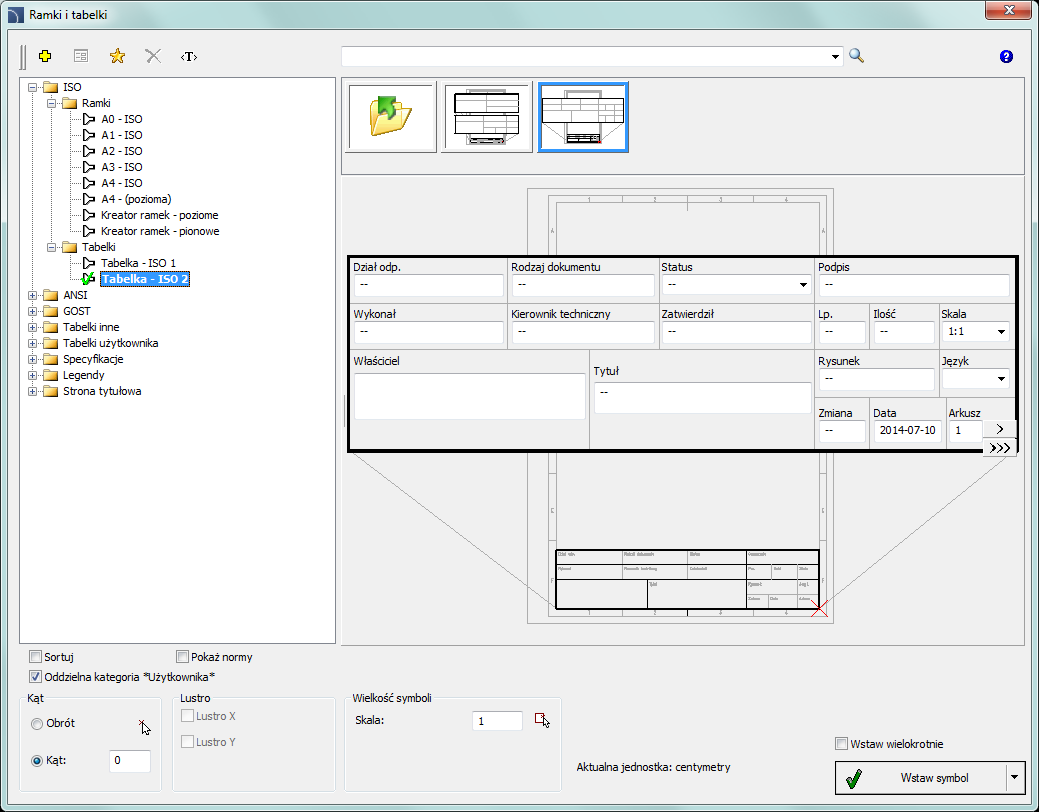Click the yellow plus add icon
This screenshot has height=812, width=1039.
click(45, 56)
